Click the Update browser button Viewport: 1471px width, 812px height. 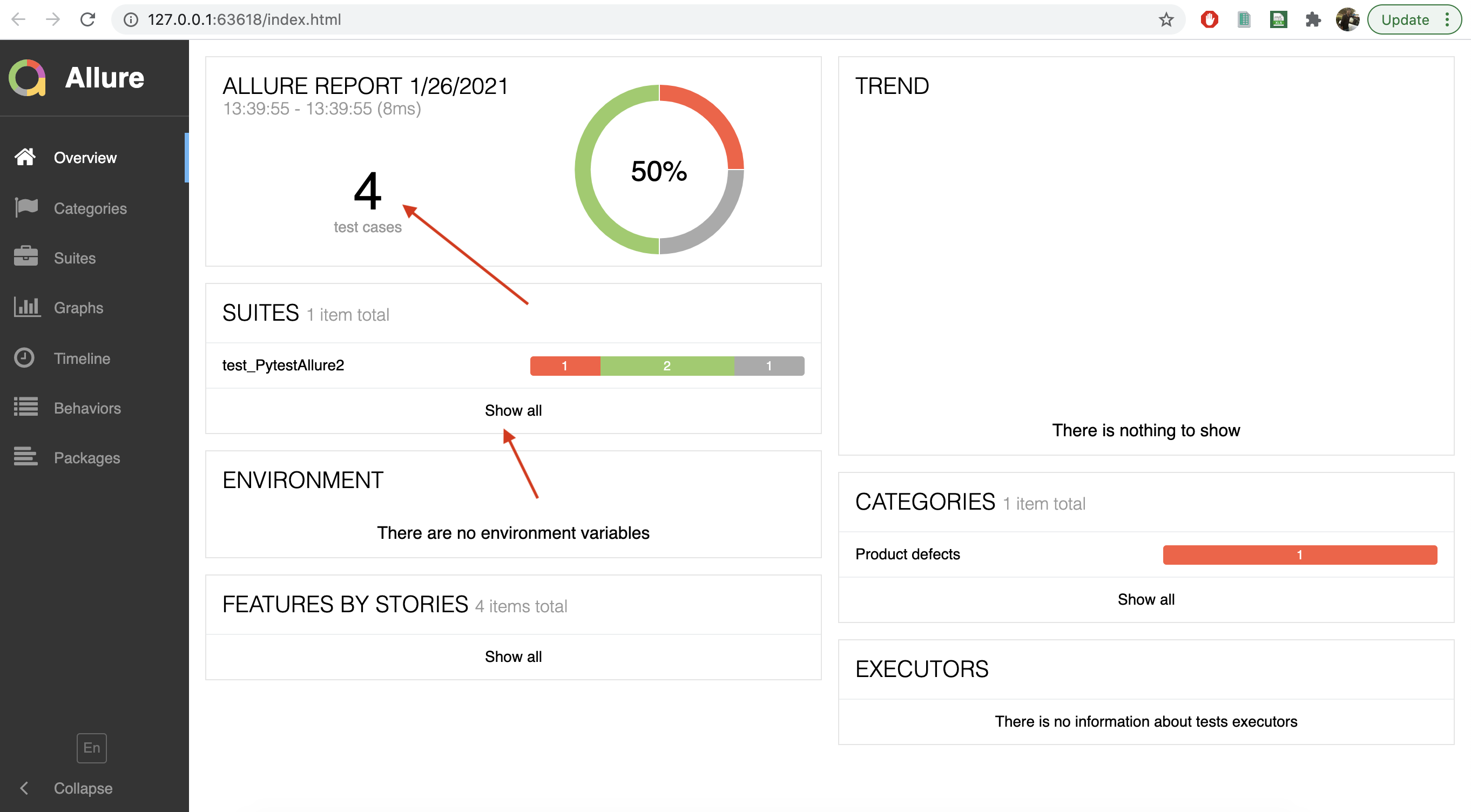coord(1405,19)
